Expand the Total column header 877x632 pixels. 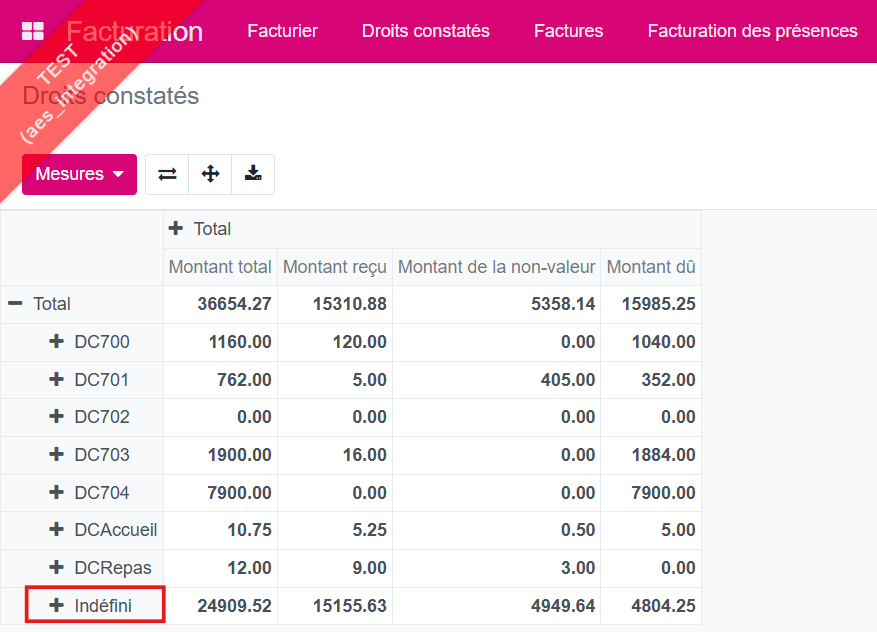point(200,229)
